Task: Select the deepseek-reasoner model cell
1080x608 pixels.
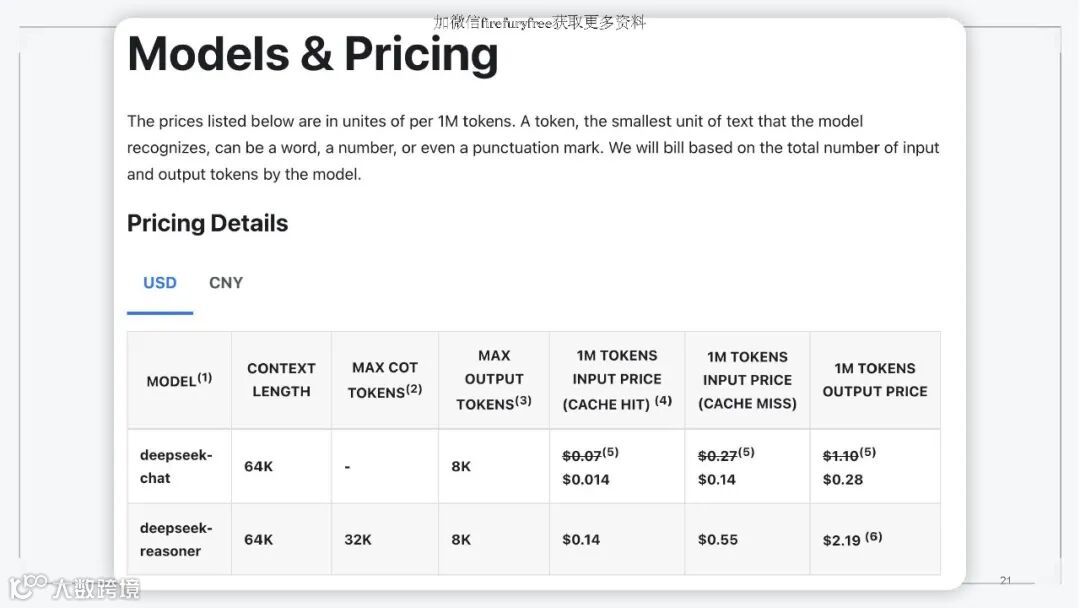Action: pos(179,539)
